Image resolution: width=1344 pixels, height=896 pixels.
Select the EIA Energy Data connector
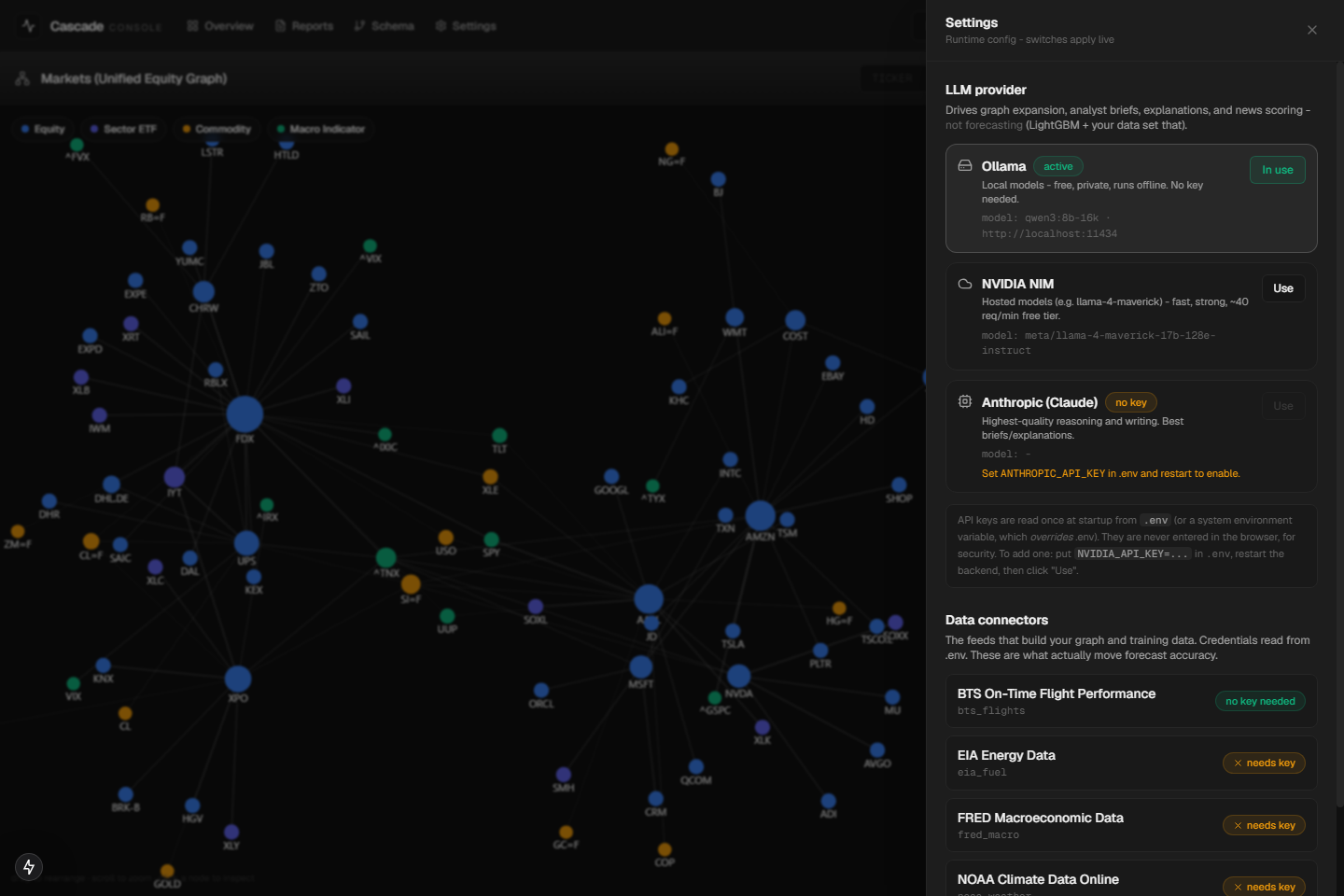coord(1131,763)
